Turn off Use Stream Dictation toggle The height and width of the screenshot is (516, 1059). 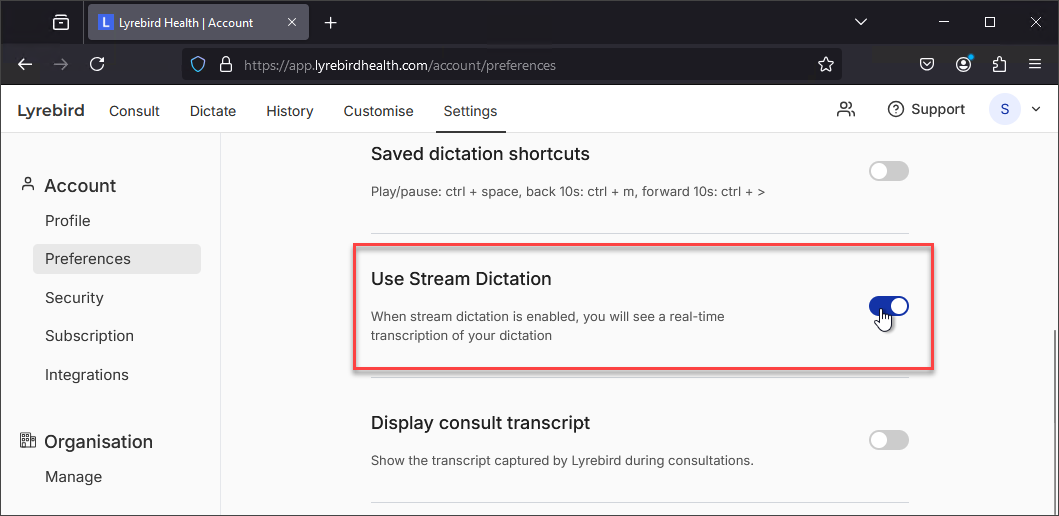point(889,306)
